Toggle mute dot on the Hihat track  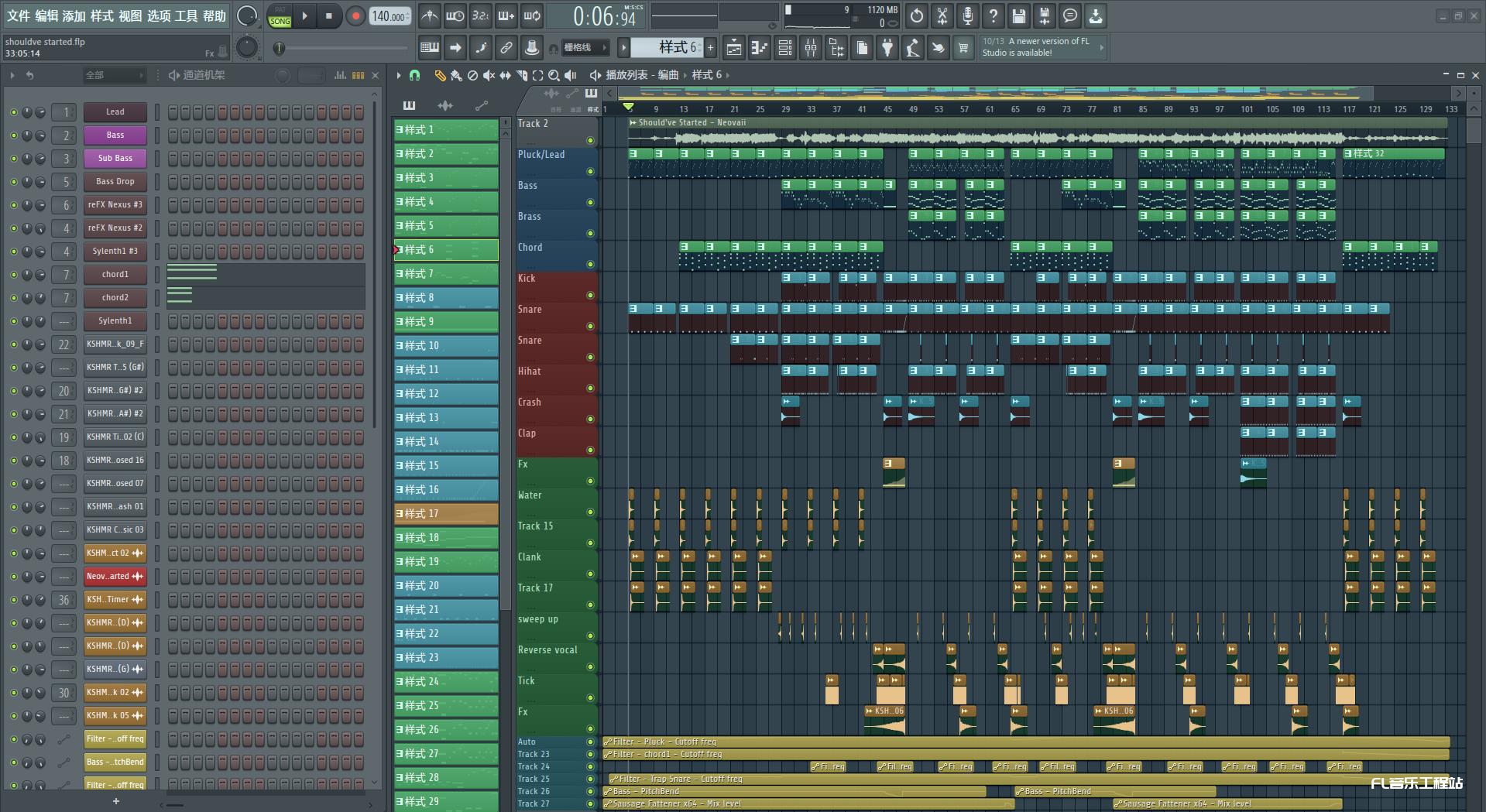point(590,388)
